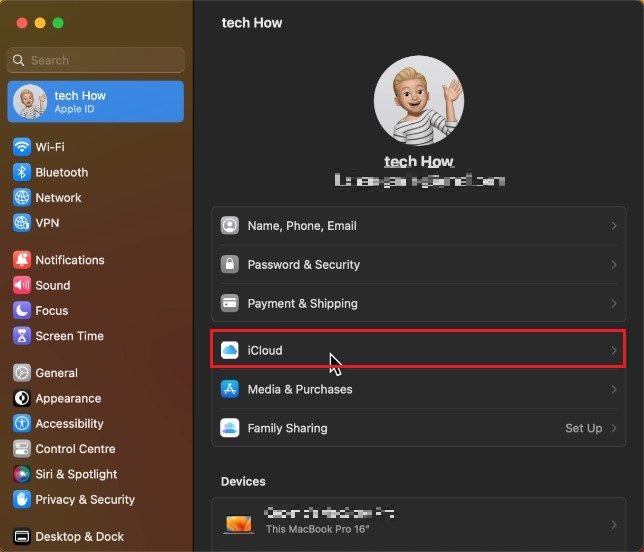Click the General gear icon
The width and height of the screenshot is (644, 552).
click(22, 373)
